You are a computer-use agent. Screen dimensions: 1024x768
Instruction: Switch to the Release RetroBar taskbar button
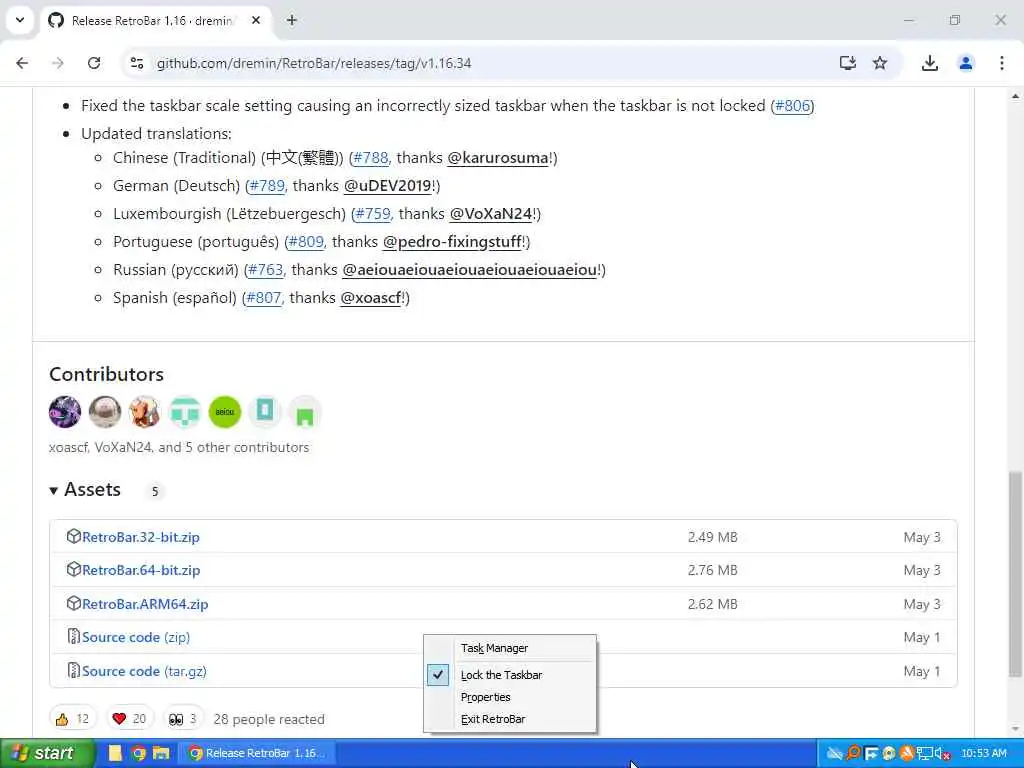pyautogui.click(x=257, y=754)
